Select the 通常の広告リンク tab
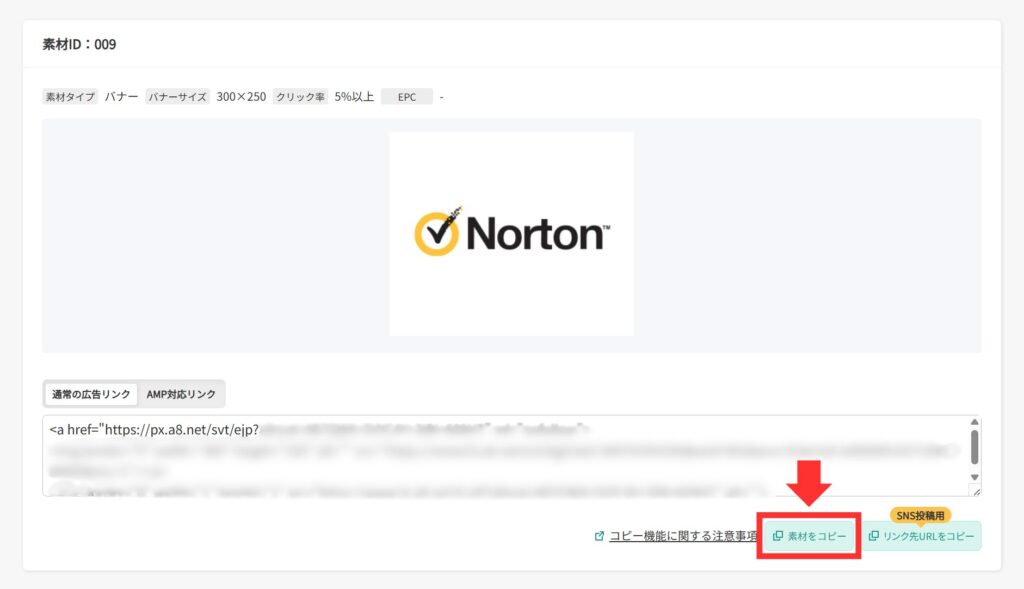Image resolution: width=1024 pixels, height=589 pixels. (x=91, y=394)
